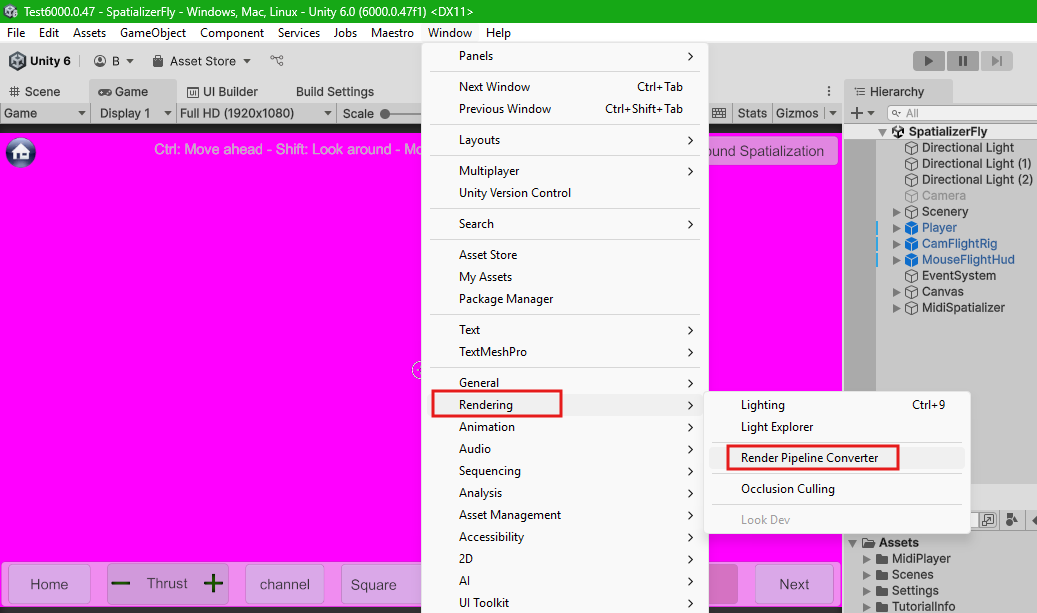Image resolution: width=1037 pixels, height=613 pixels.
Task: Open the Maestro menu
Action: point(392,32)
